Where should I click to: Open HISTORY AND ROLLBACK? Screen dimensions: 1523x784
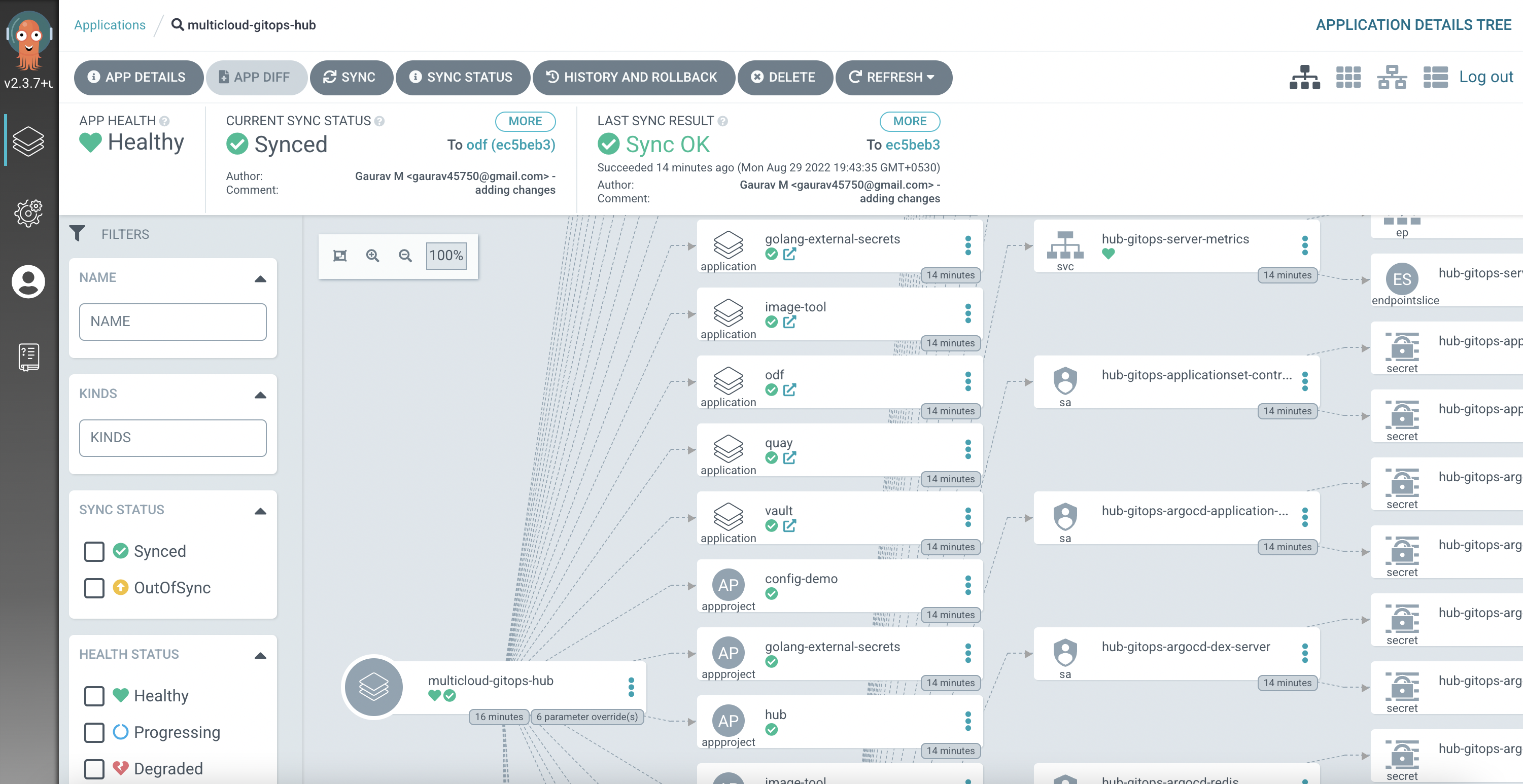click(633, 78)
